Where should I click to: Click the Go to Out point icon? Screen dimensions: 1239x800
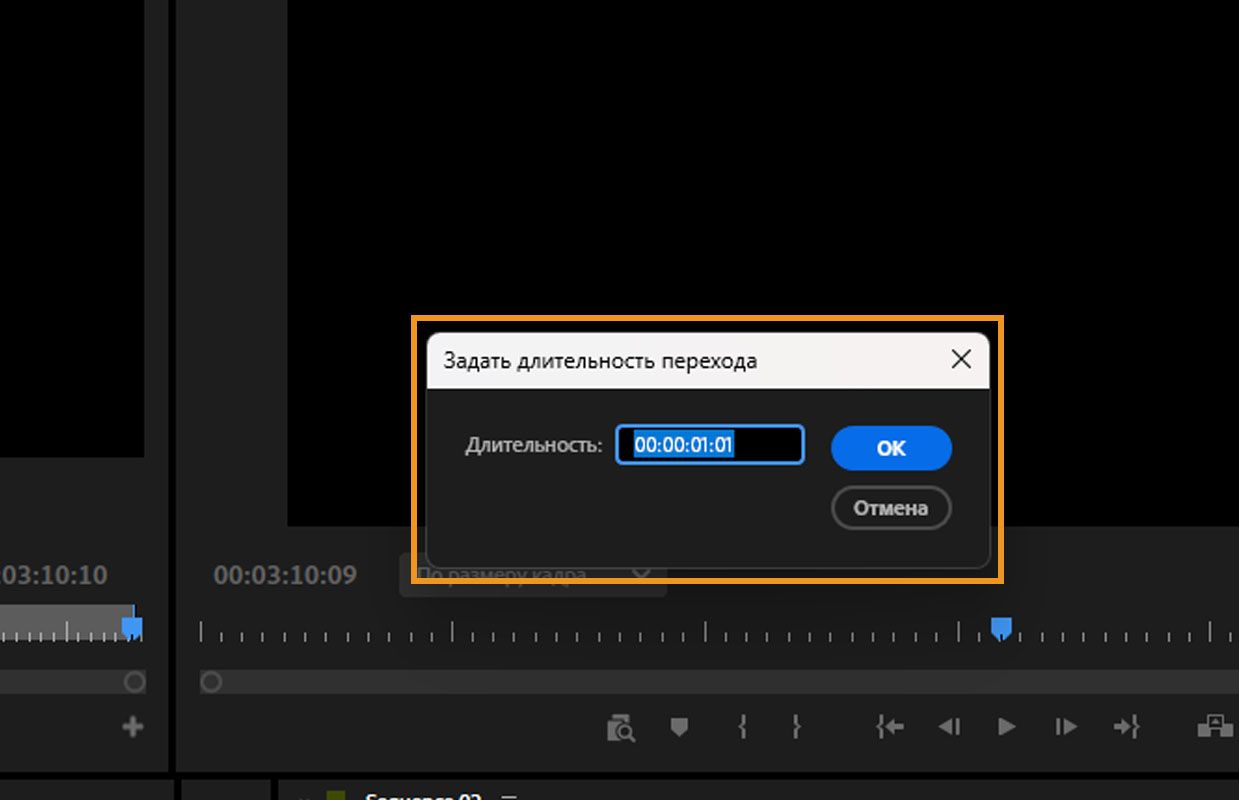(x=1127, y=727)
